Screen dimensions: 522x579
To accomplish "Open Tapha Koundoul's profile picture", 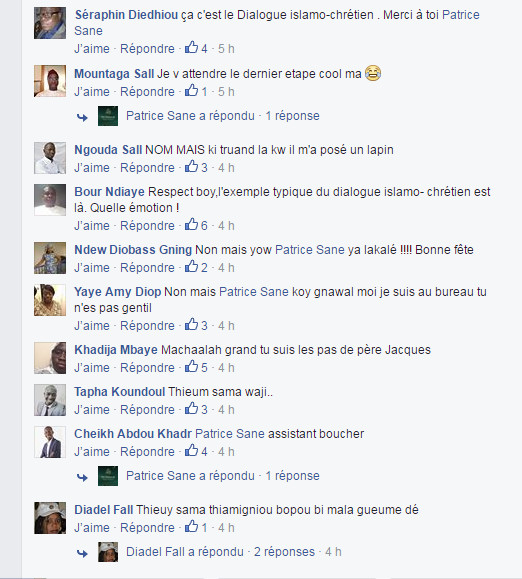I will 50,400.
